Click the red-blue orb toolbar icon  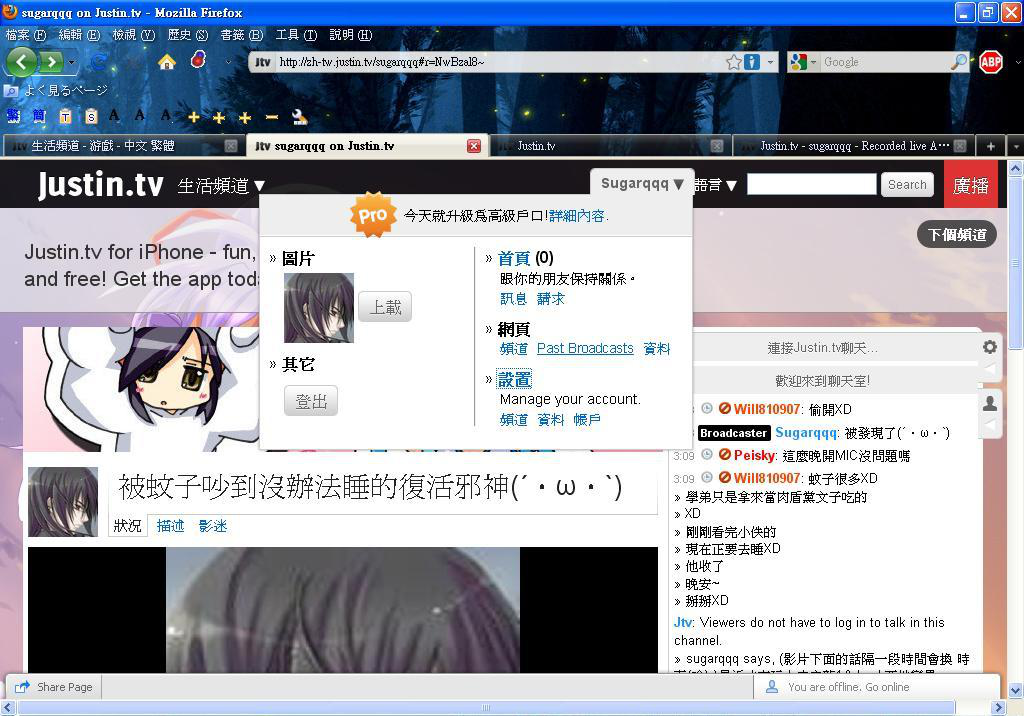click(199, 60)
